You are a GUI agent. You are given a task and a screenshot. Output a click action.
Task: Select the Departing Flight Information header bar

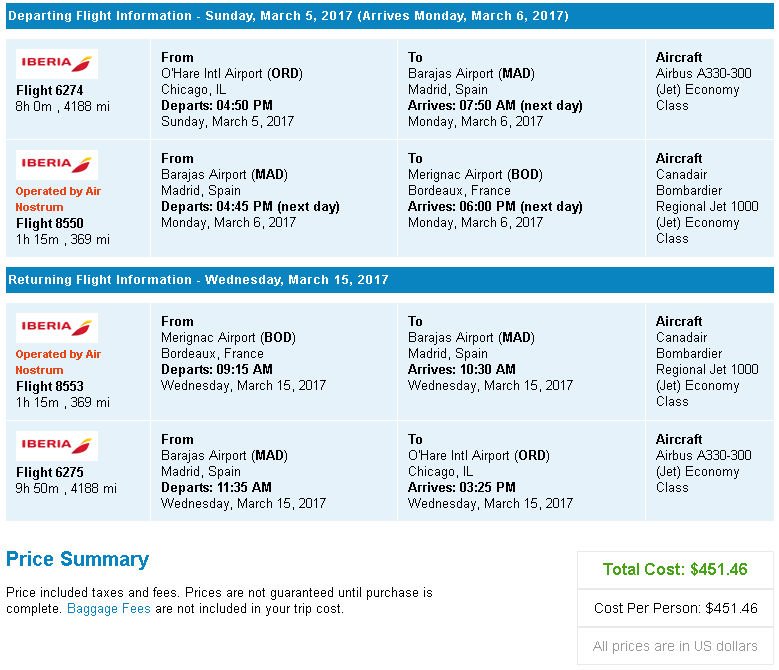(390, 16)
